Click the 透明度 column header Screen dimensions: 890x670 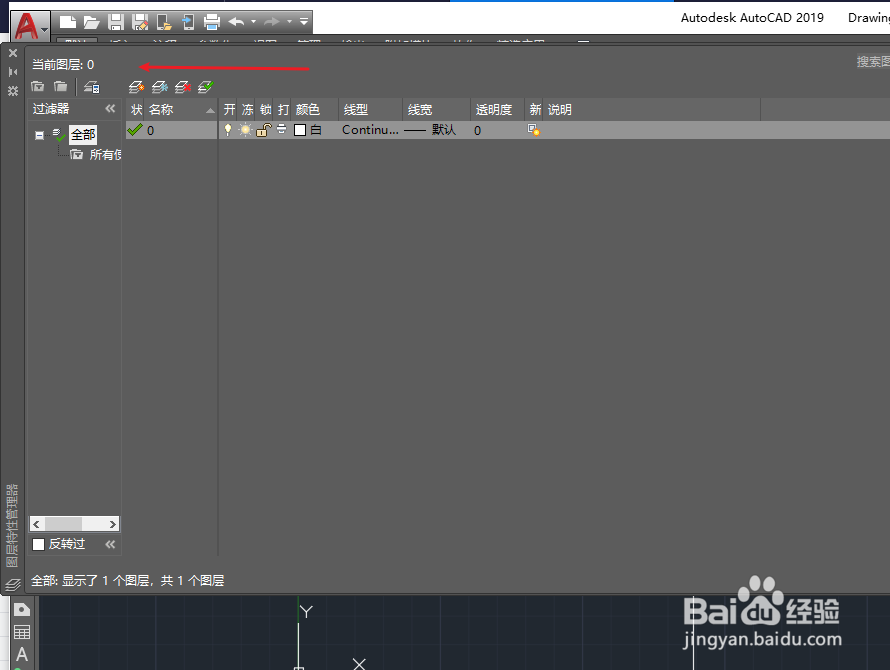(x=497, y=110)
